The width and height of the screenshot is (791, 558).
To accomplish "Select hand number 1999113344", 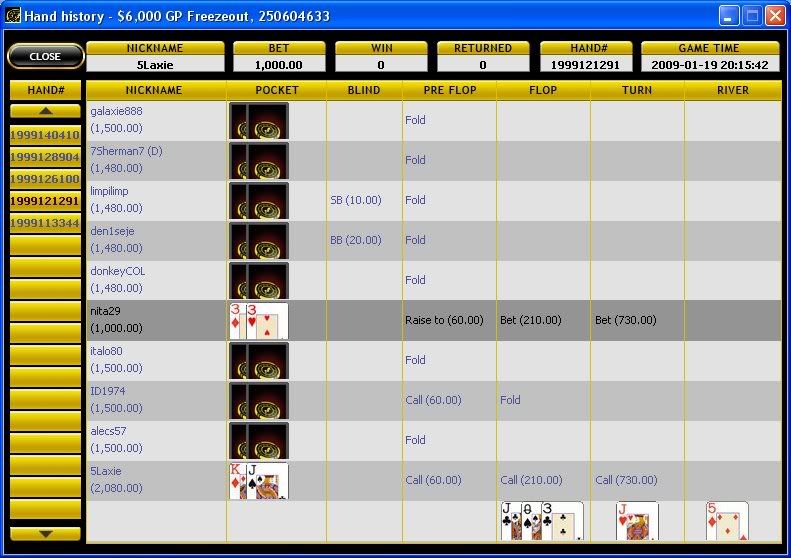I will click(45, 222).
